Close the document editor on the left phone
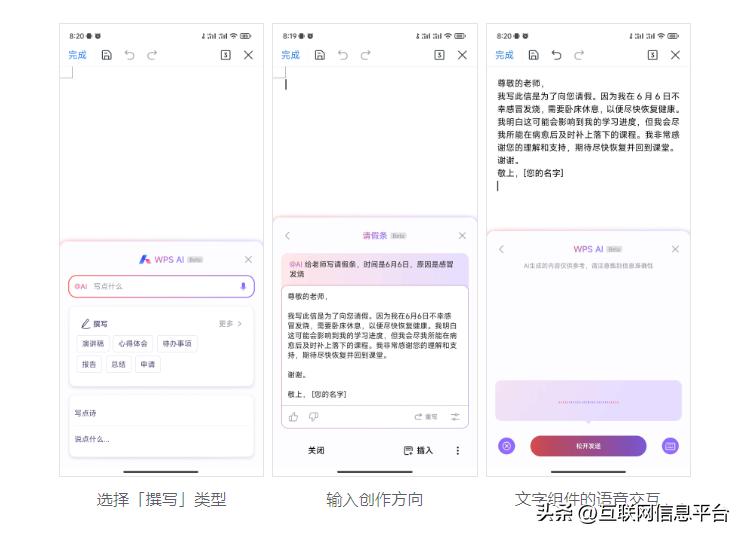 click(248, 55)
